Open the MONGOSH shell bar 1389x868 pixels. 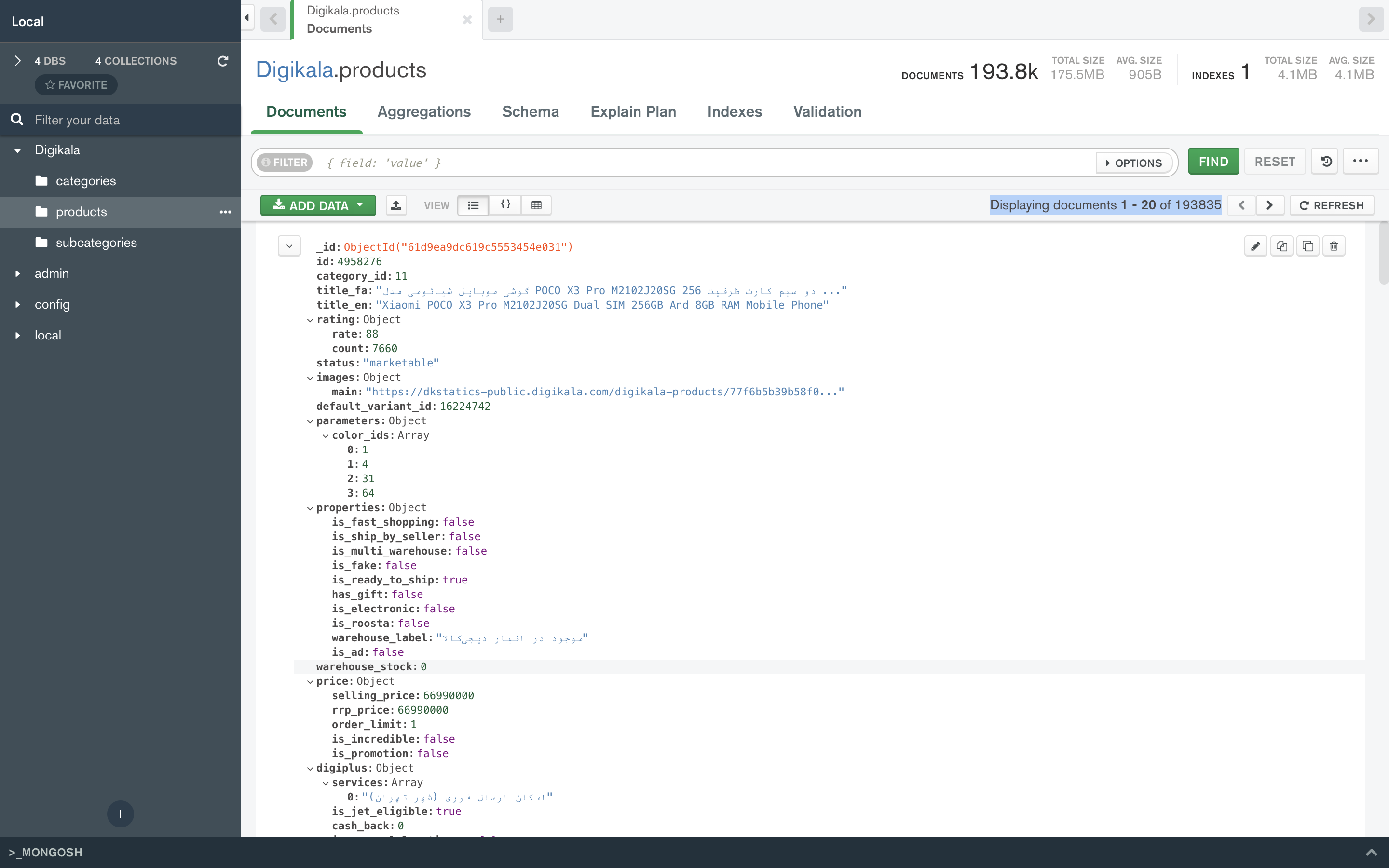(694, 853)
